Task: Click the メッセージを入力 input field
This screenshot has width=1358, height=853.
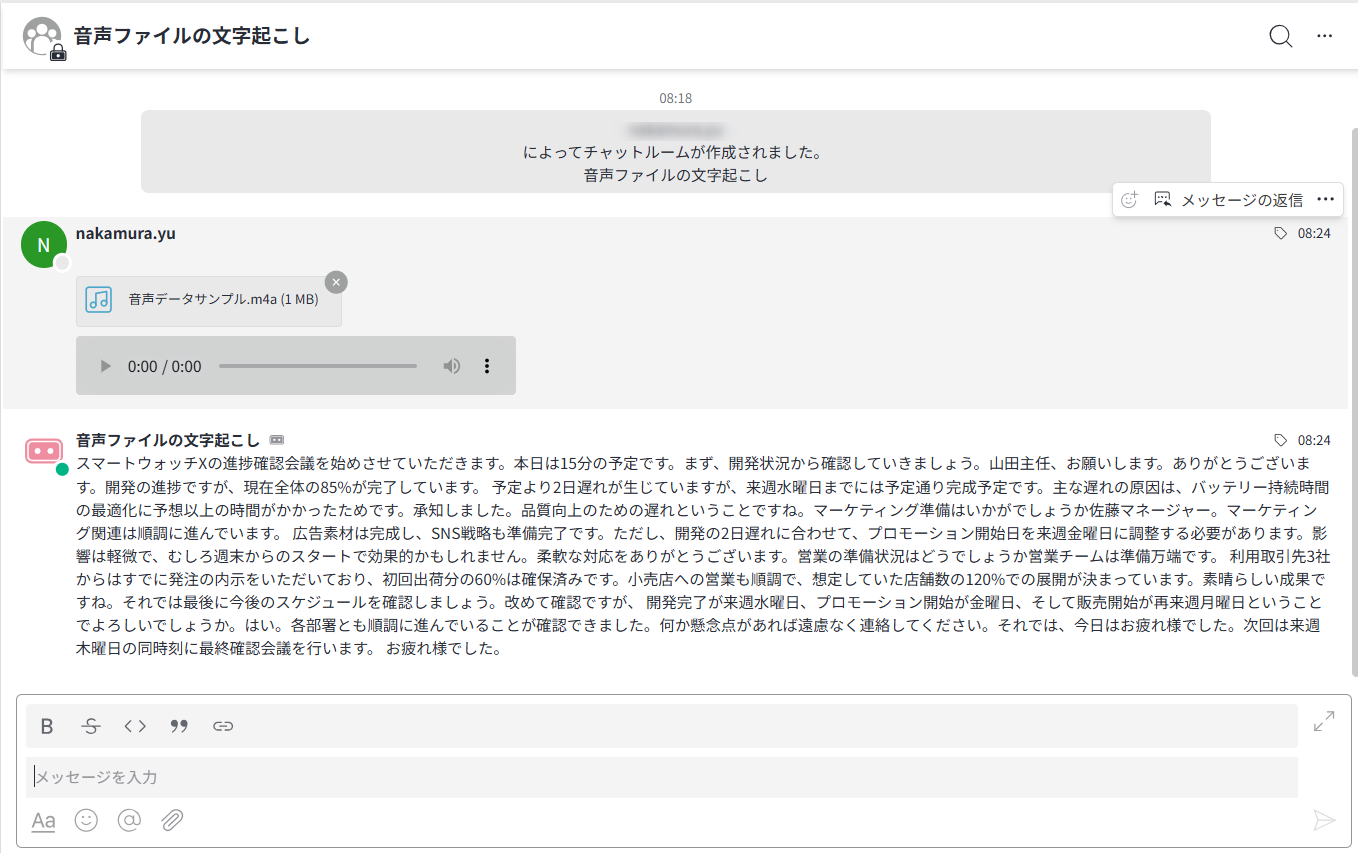Action: tap(660, 777)
